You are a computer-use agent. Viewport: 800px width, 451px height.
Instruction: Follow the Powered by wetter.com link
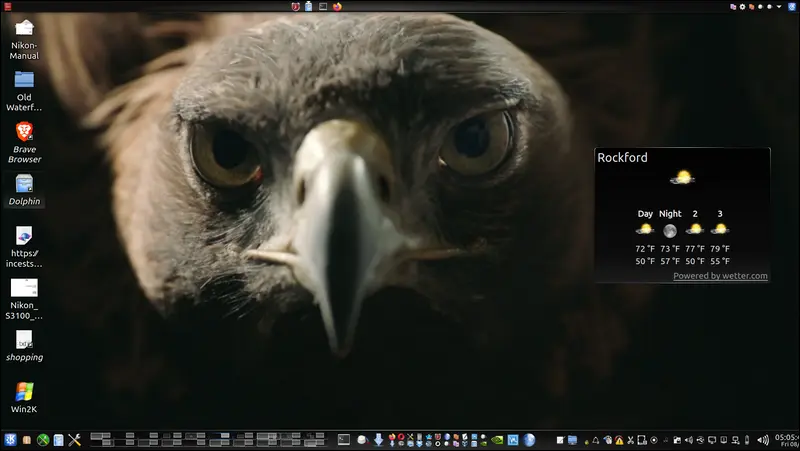coord(720,276)
